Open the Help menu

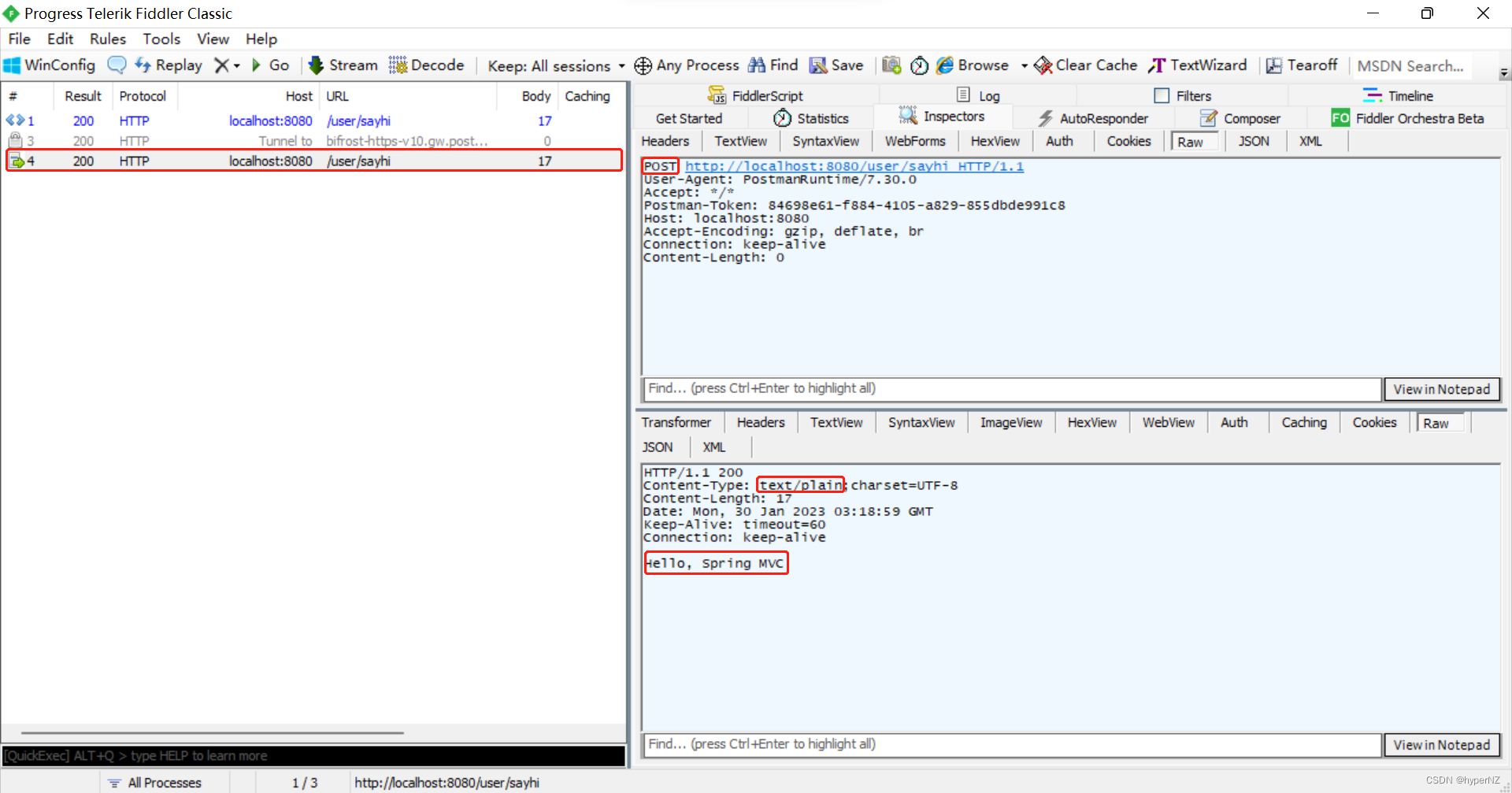tap(261, 39)
